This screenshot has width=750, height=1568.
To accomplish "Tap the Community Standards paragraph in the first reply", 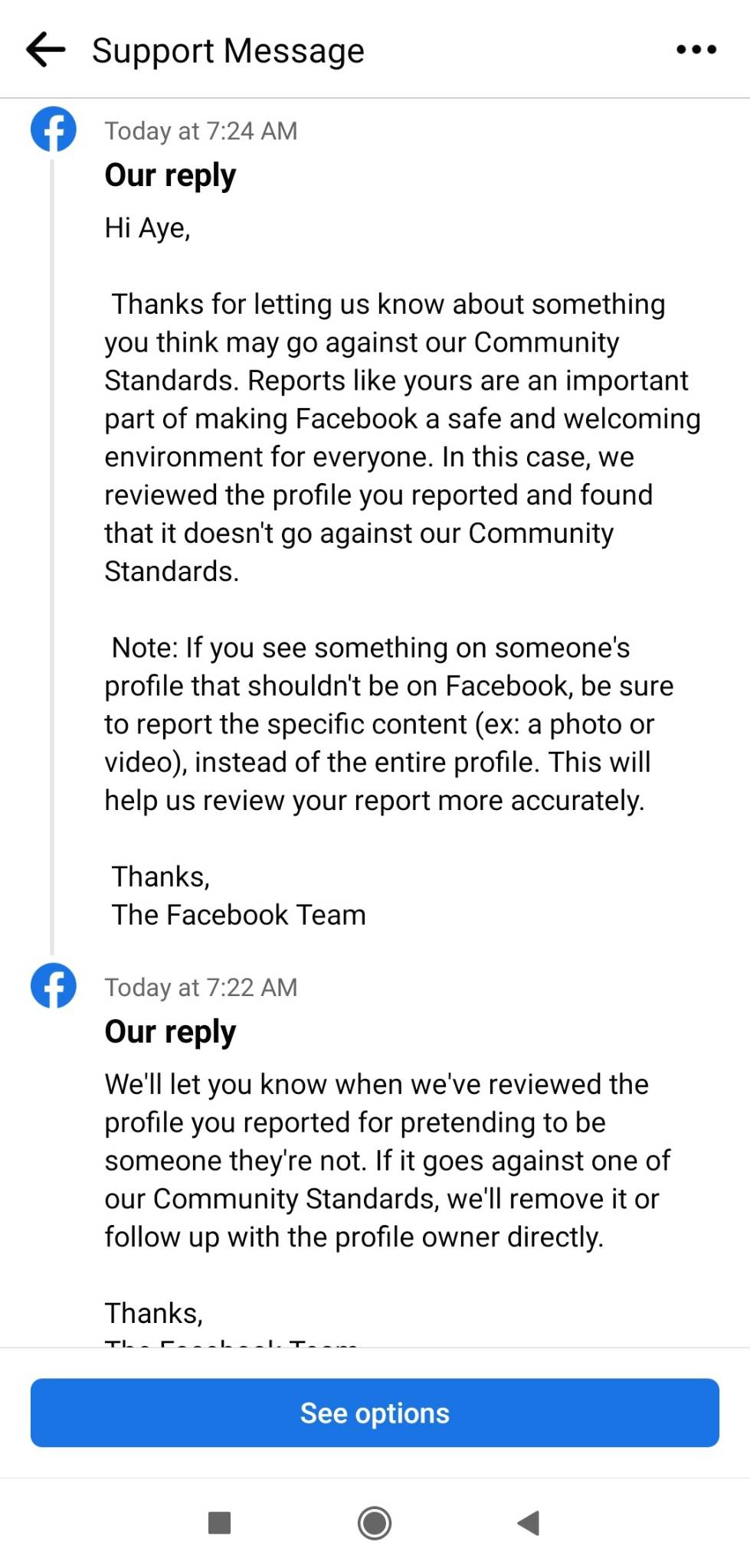I will coord(398,436).
